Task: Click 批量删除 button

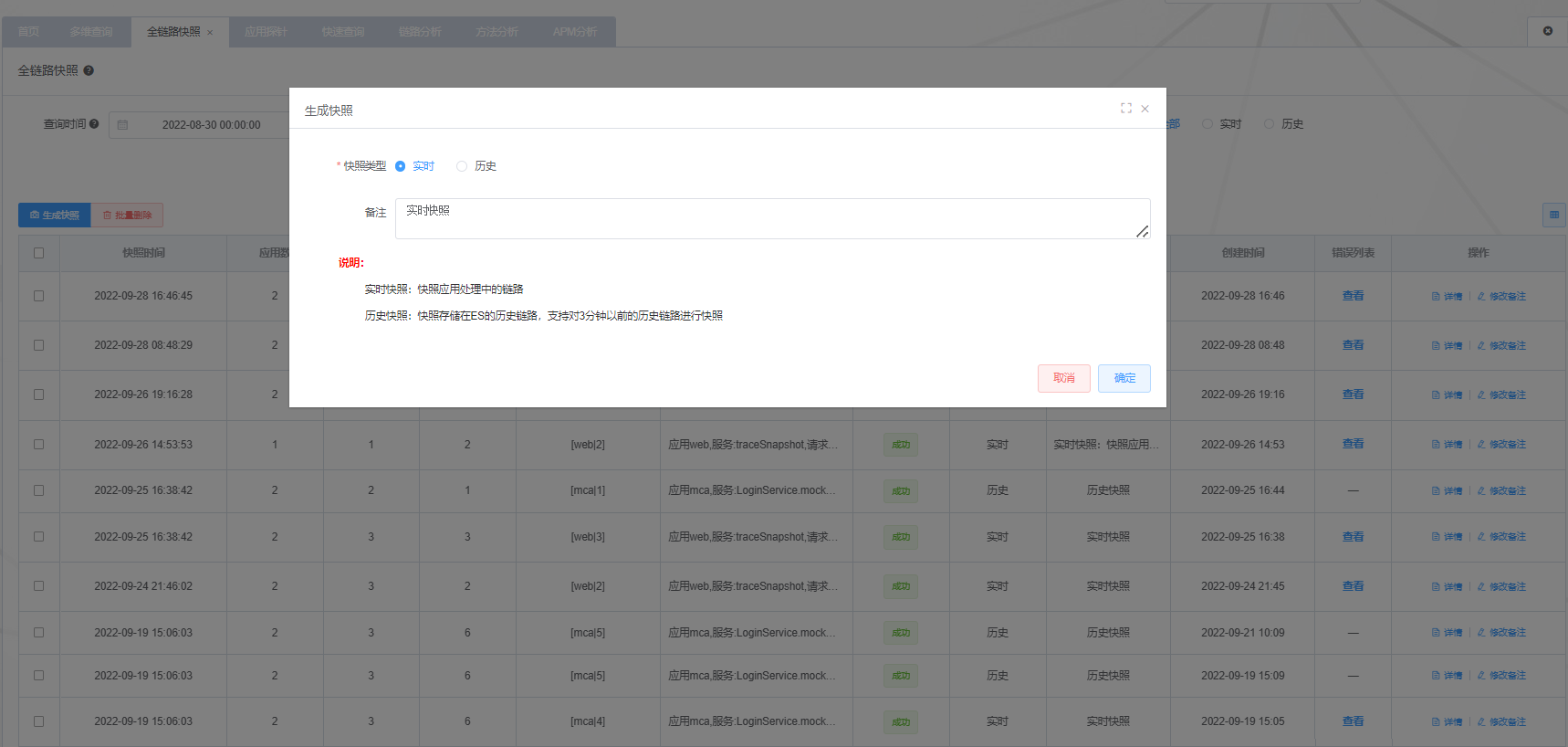Action: coord(127,216)
